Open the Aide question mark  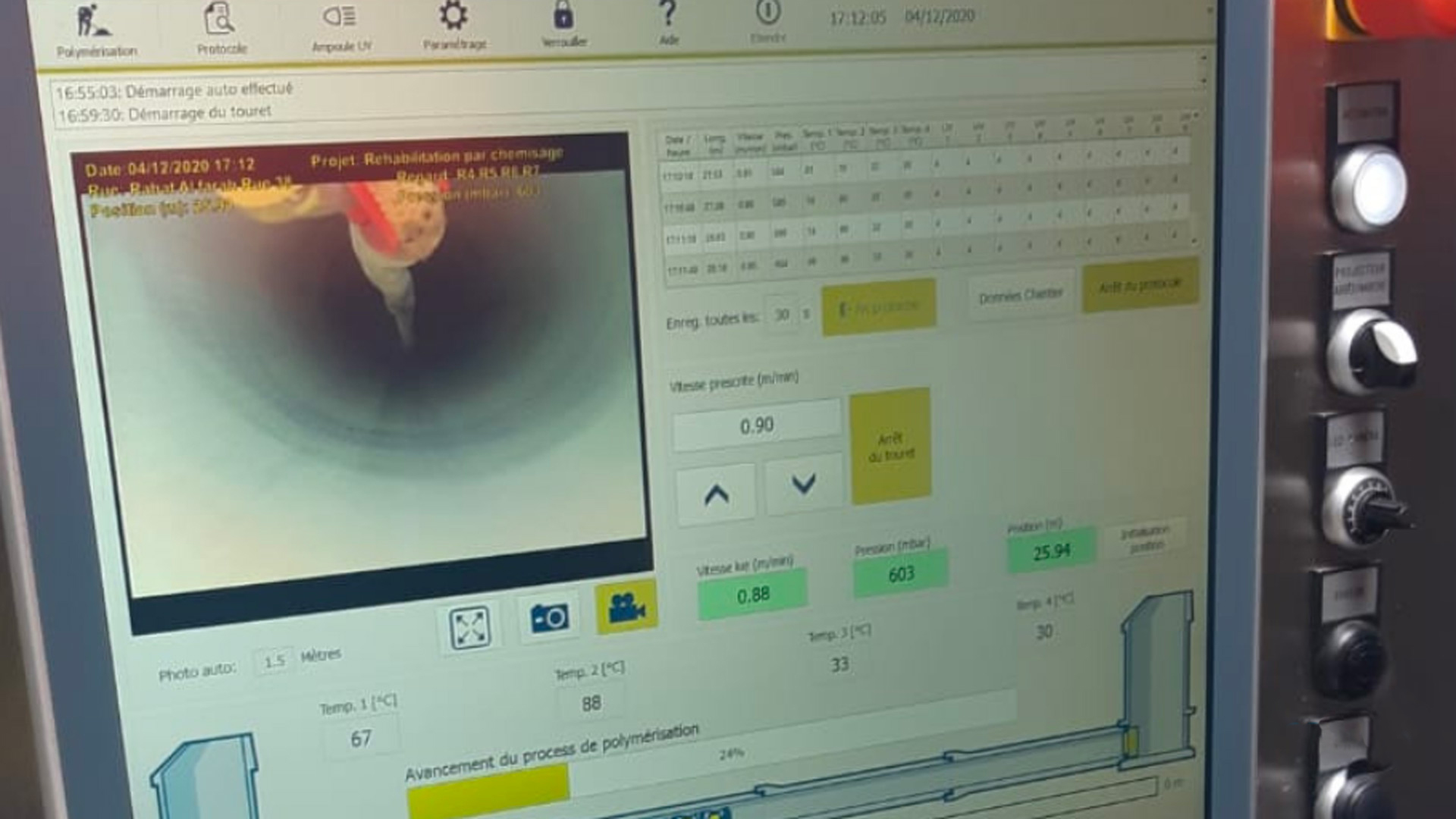[x=668, y=23]
